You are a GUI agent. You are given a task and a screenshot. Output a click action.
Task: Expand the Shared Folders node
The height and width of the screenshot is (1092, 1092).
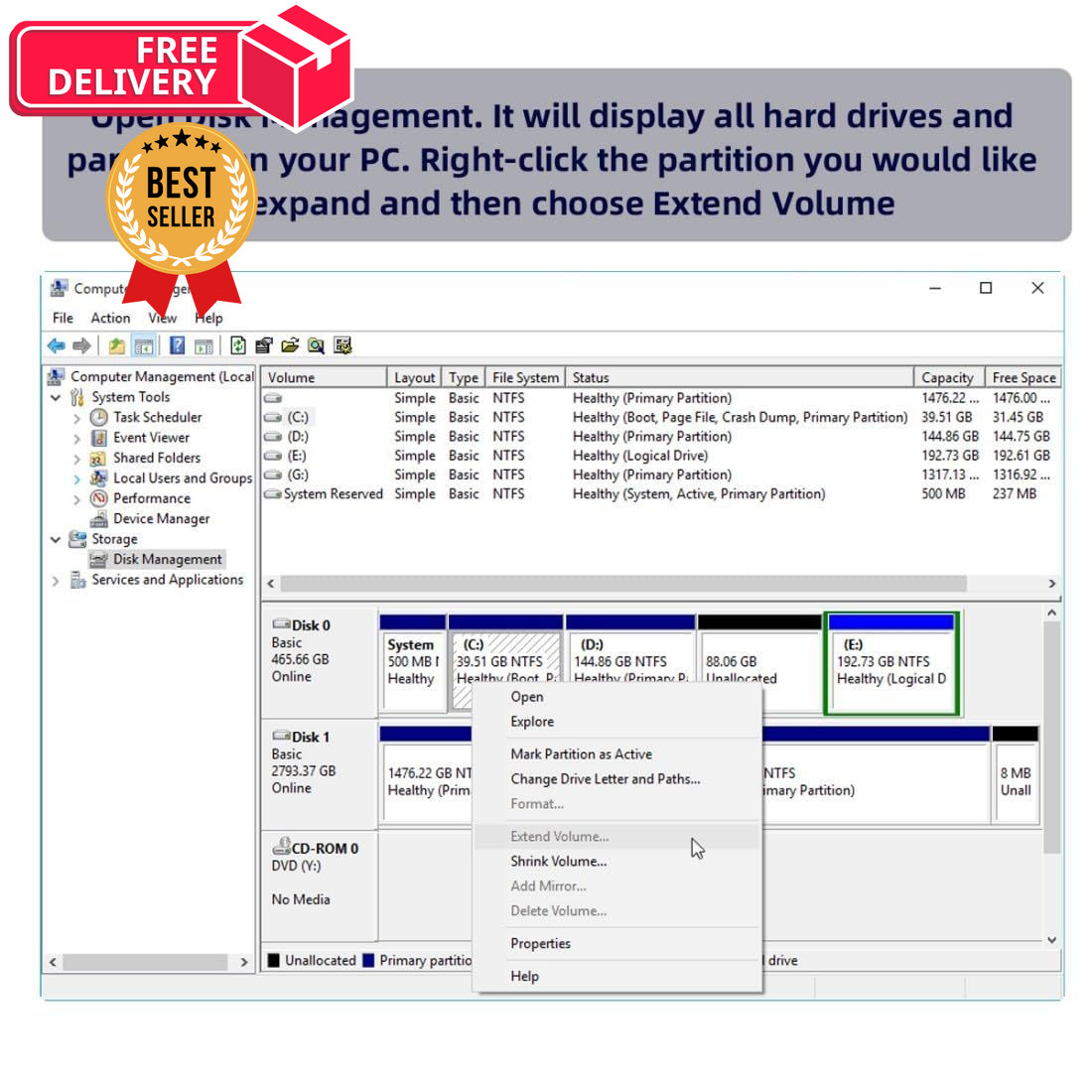coord(77,459)
